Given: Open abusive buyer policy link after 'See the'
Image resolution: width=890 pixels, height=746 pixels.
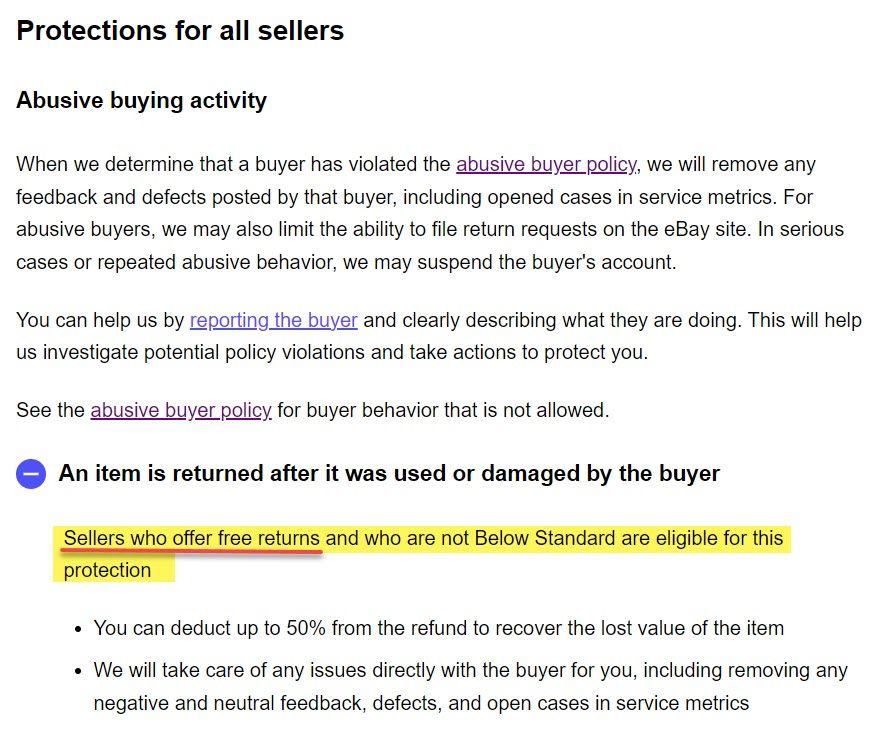Looking at the screenshot, I should (181, 410).
